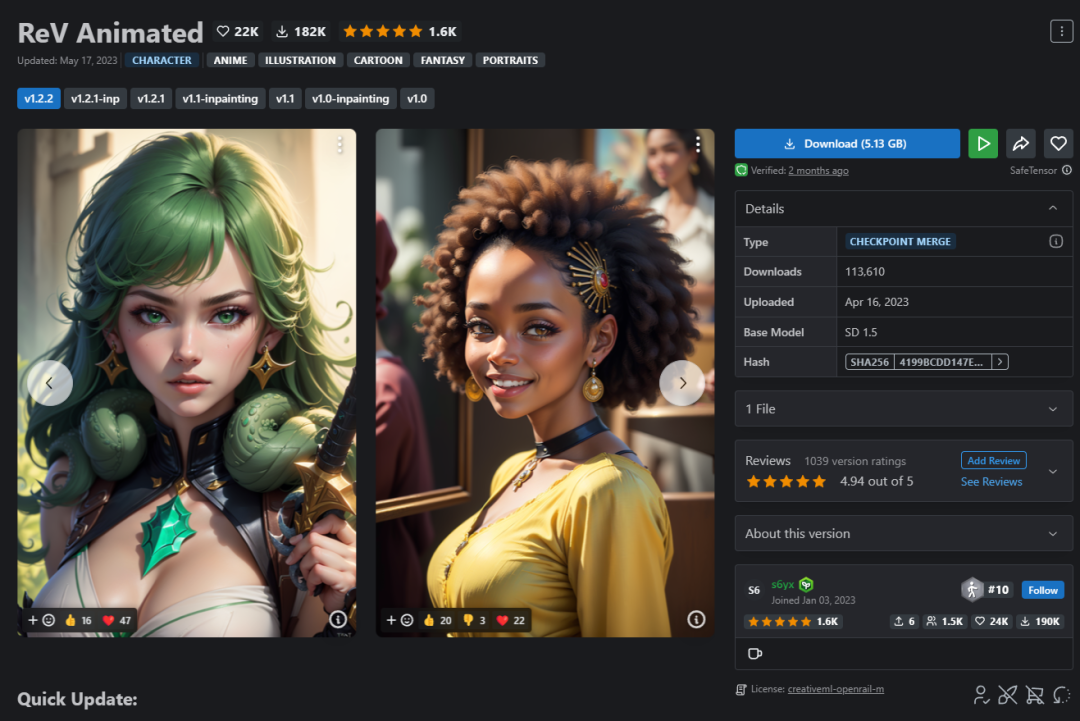Click the 182K downloads badge in the header
Screen dimensions: 1080x721
pyautogui.click(x=301, y=32)
